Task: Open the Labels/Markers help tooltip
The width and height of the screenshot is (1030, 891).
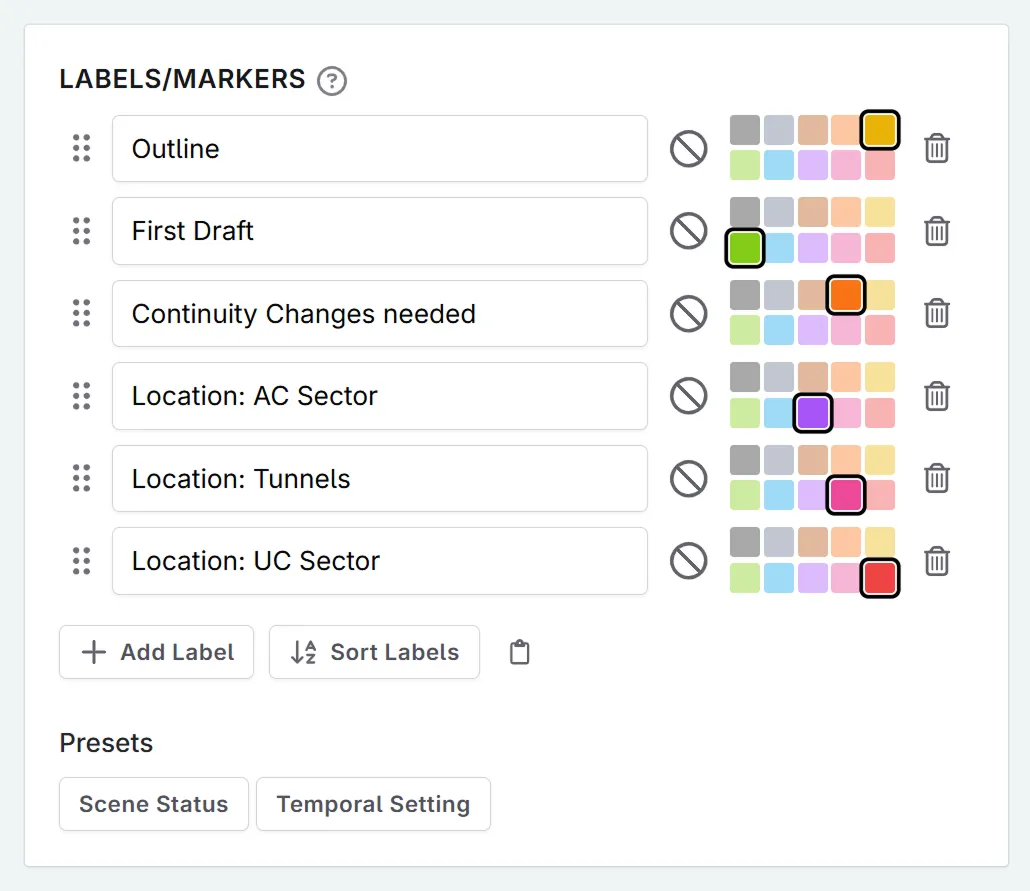Action: click(331, 81)
